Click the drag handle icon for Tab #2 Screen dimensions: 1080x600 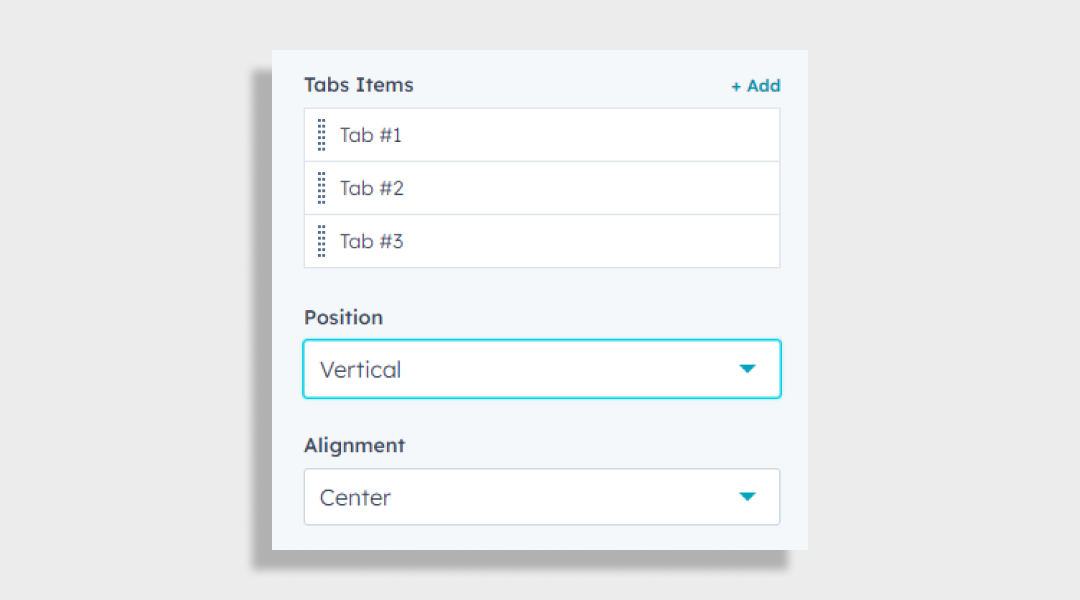click(x=321, y=187)
